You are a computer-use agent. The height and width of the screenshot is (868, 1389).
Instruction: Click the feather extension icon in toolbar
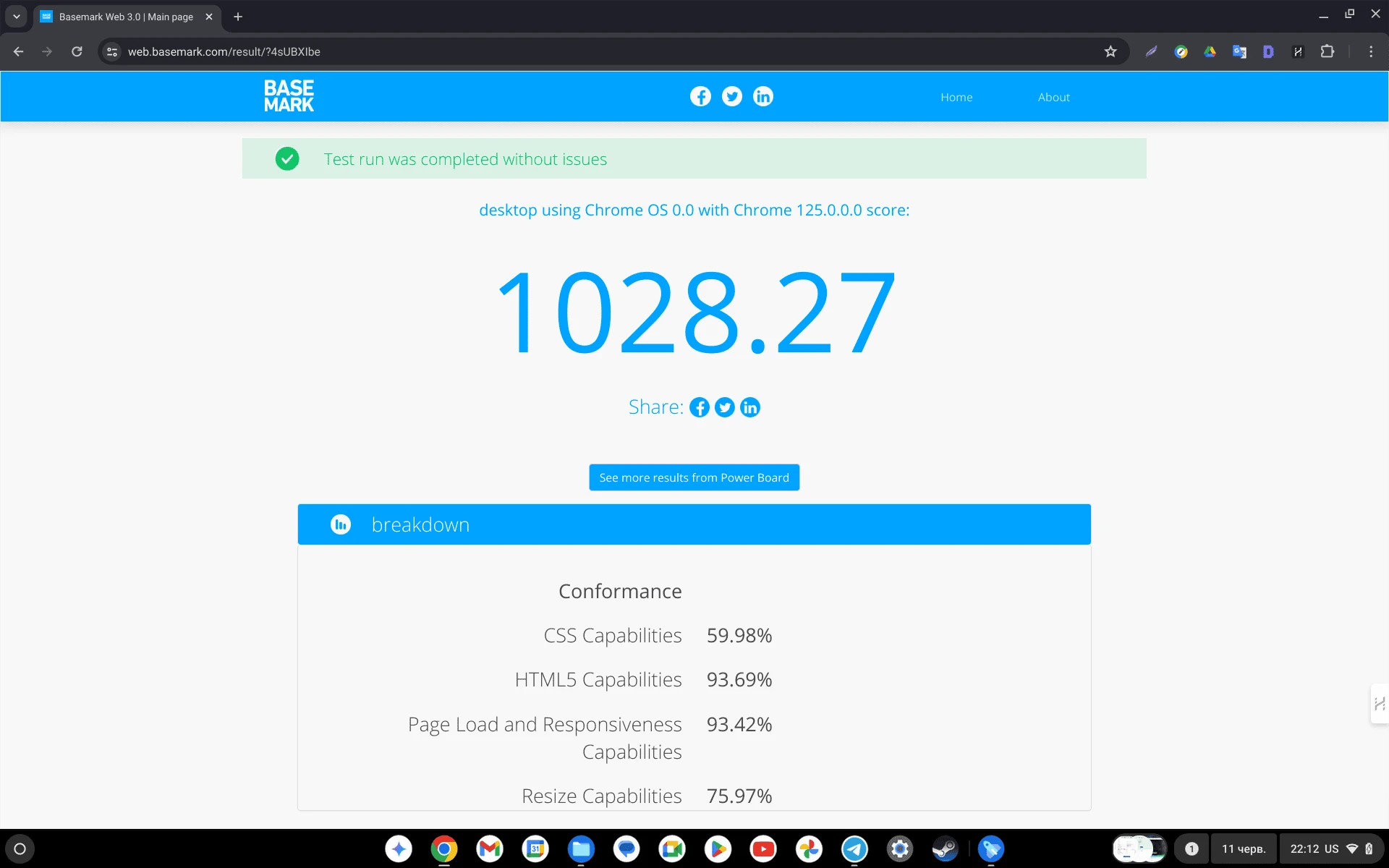pyautogui.click(x=1152, y=51)
